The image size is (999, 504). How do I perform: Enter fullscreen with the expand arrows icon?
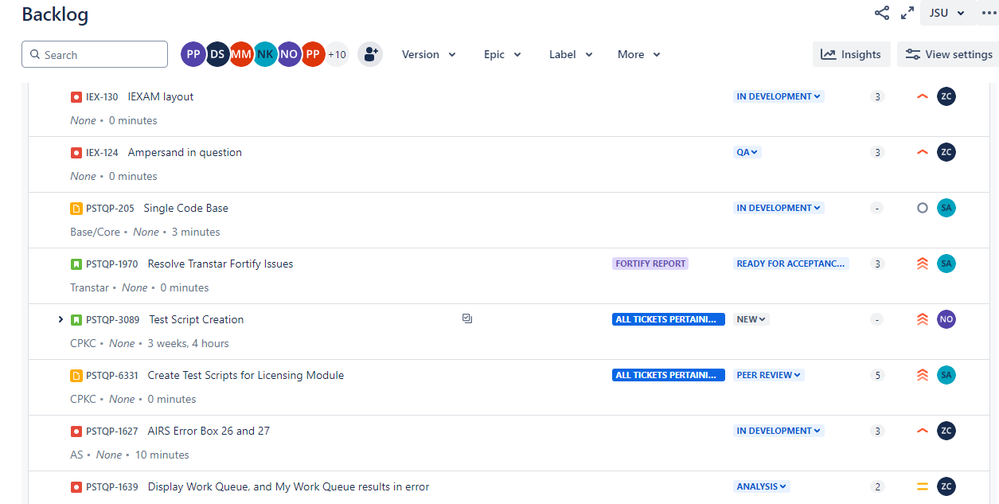click(x=907, y=13)
